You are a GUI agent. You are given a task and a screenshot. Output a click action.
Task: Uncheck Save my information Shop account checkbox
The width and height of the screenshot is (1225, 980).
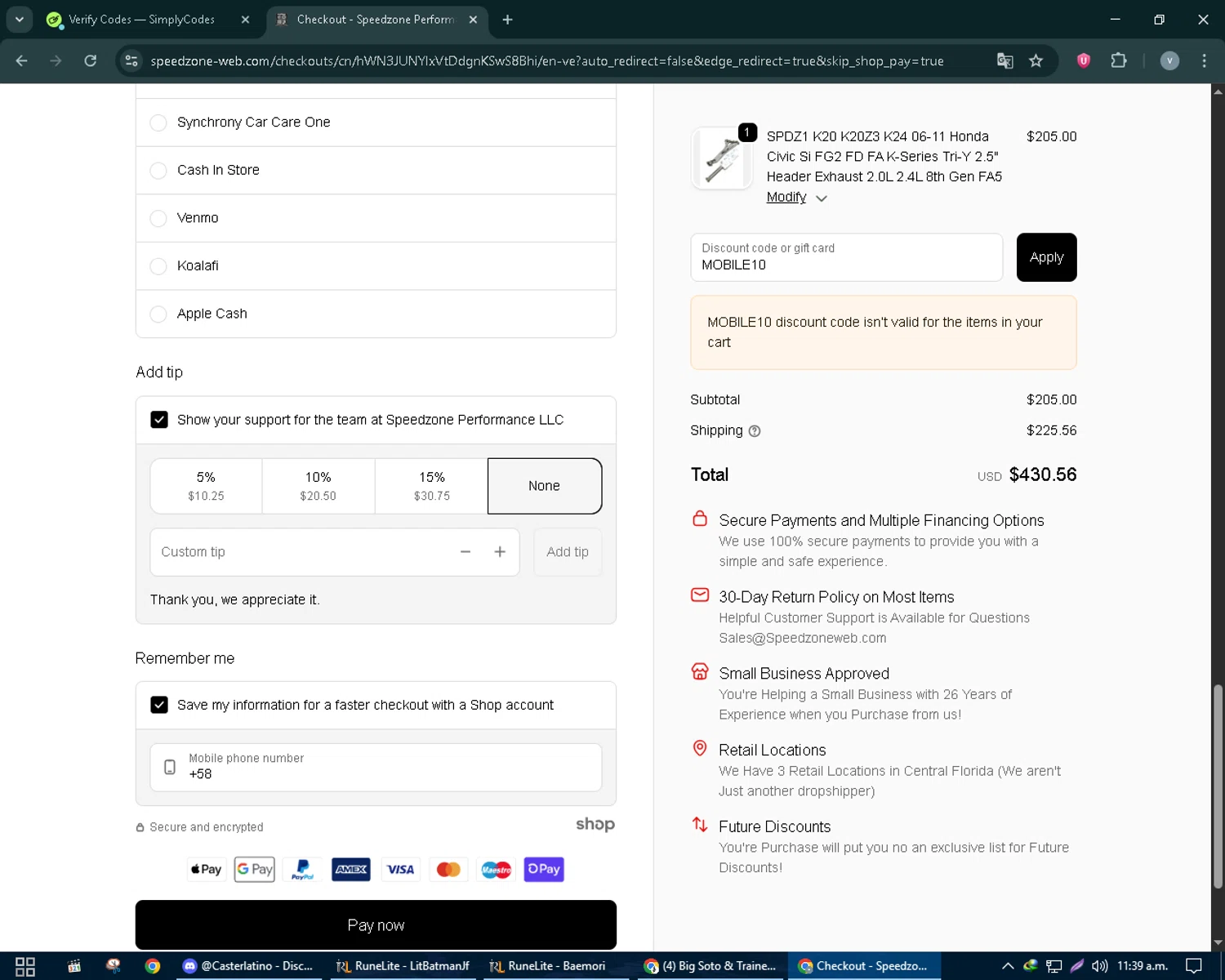(x=159, y=705)
